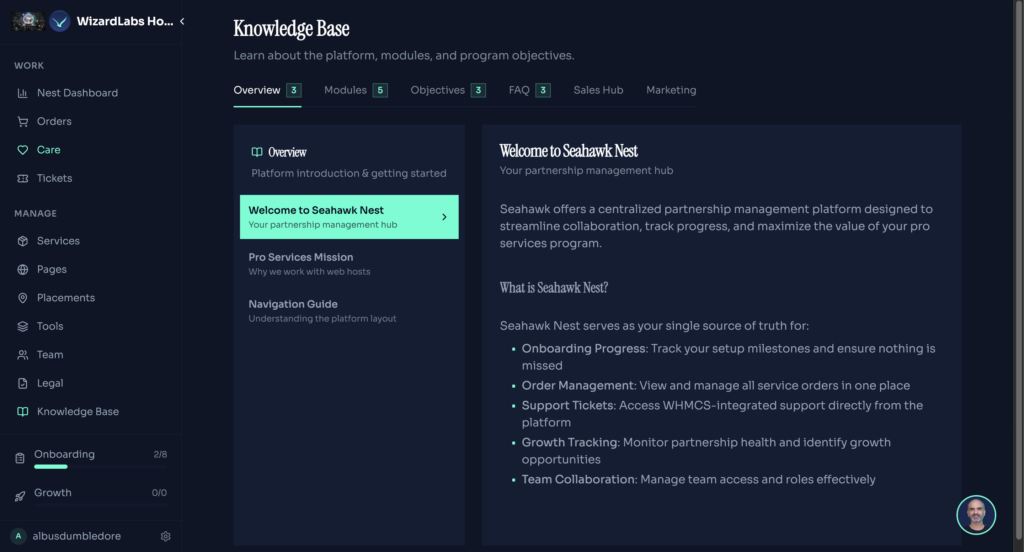
Task: Click settings gear beside albusdumbledore
Action: pos(166,536)
